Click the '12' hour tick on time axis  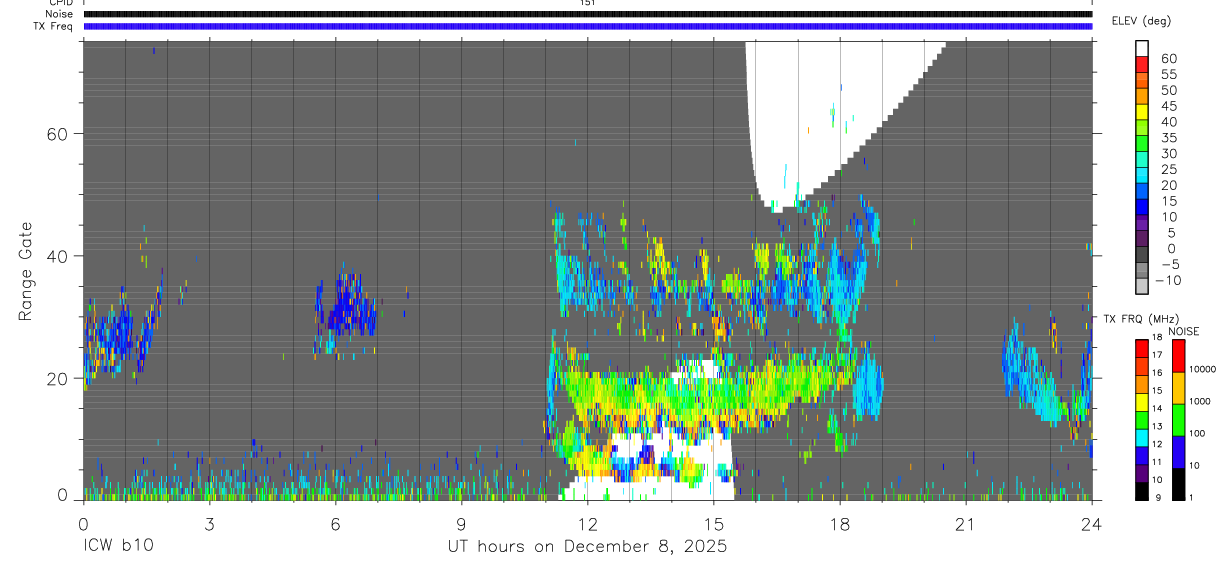pos(588,523)
